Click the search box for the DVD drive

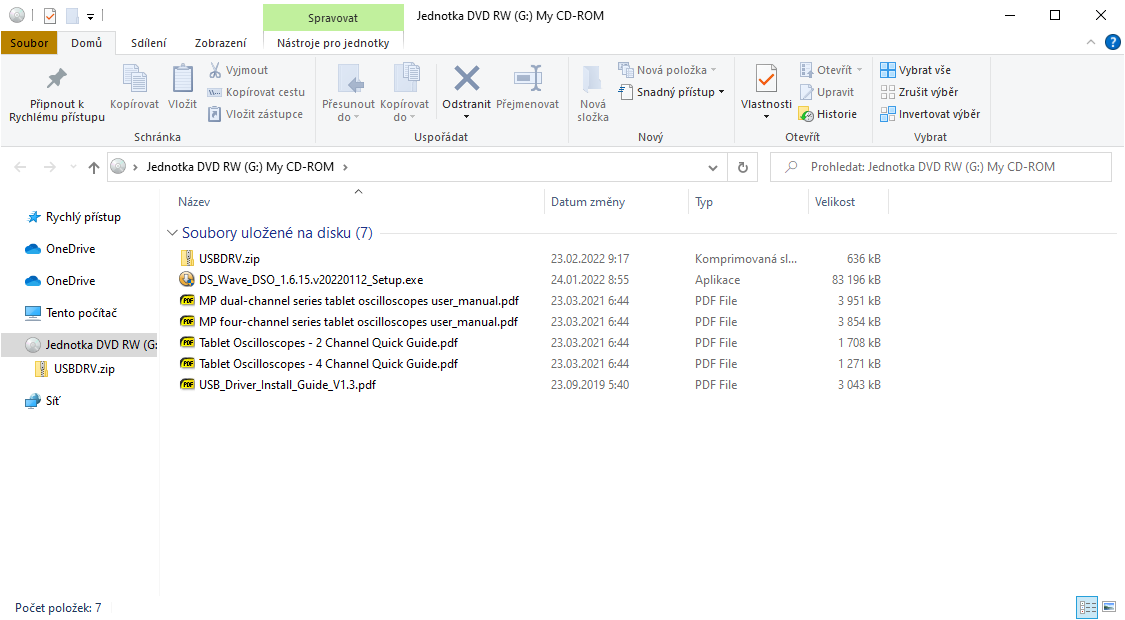click(x=940, y=167)
